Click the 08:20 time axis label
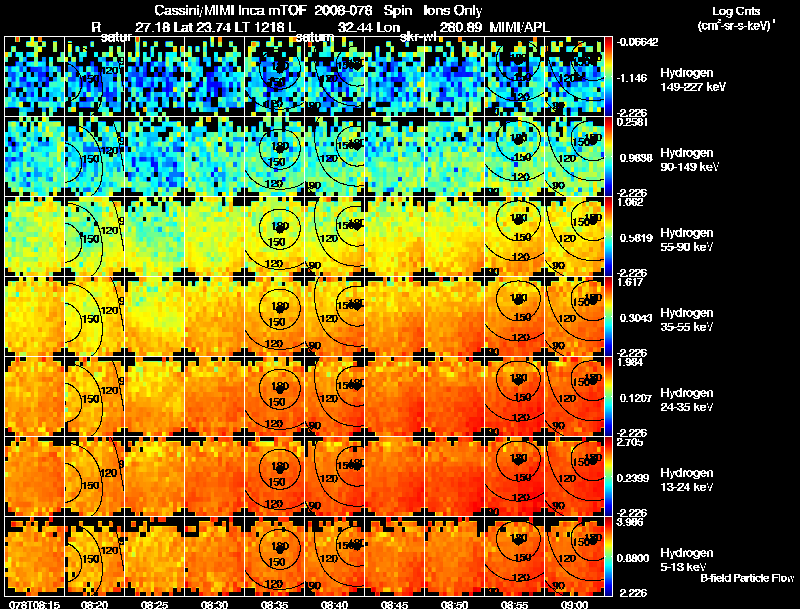The width and height of the screenshot is (800, 609). pos(94,605)
